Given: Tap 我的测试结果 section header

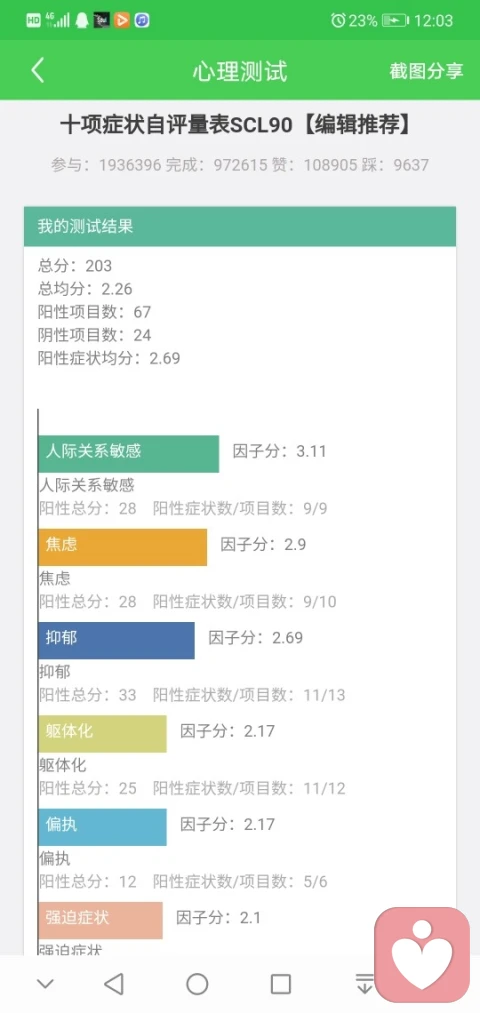Looking at the screenshot, I should [x=240, y=226].
